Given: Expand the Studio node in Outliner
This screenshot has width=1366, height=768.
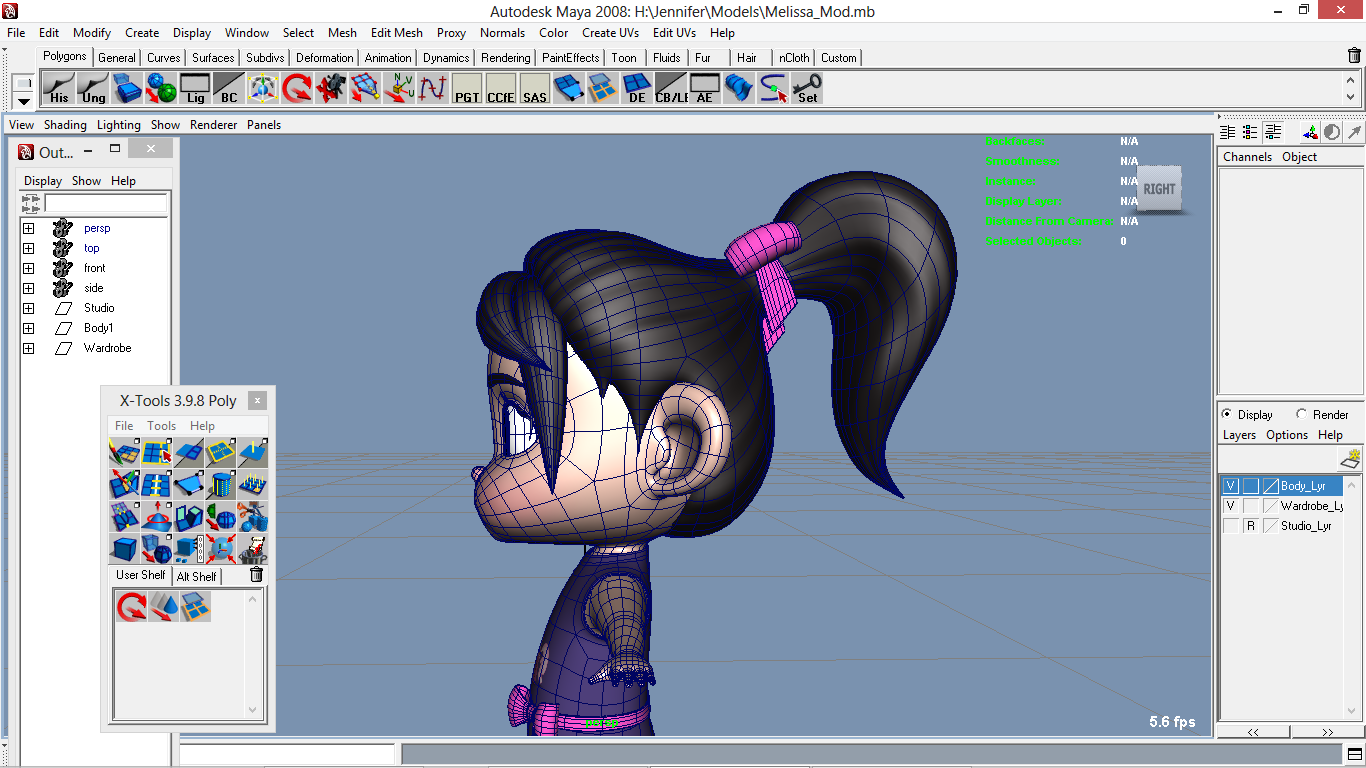Looking at the screenshot, I should 28,308.
